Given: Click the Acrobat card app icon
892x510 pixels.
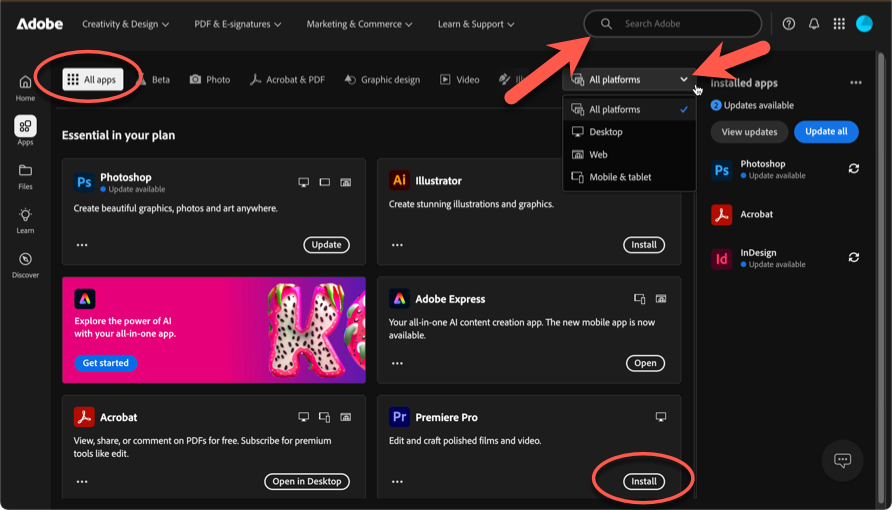Looking at the screenshot, I should [84, 417].
